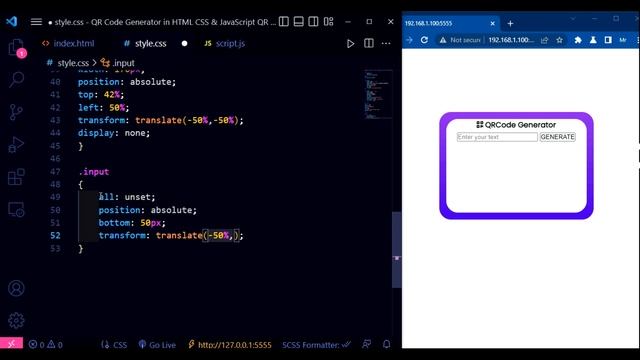This screenshot has width=640, height=360.
Task: Click the '.input' selector text in editor
Action: (94, 172)
